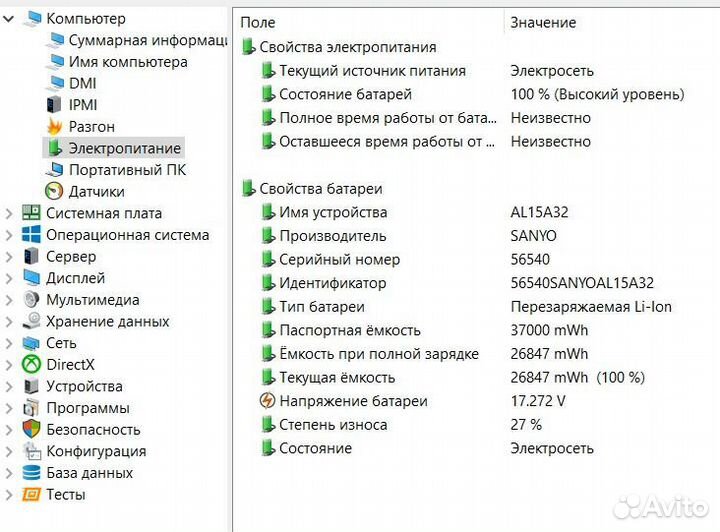Select the Степень износа row
Viewport: 720px width, 532px height.
click(478, 425)
